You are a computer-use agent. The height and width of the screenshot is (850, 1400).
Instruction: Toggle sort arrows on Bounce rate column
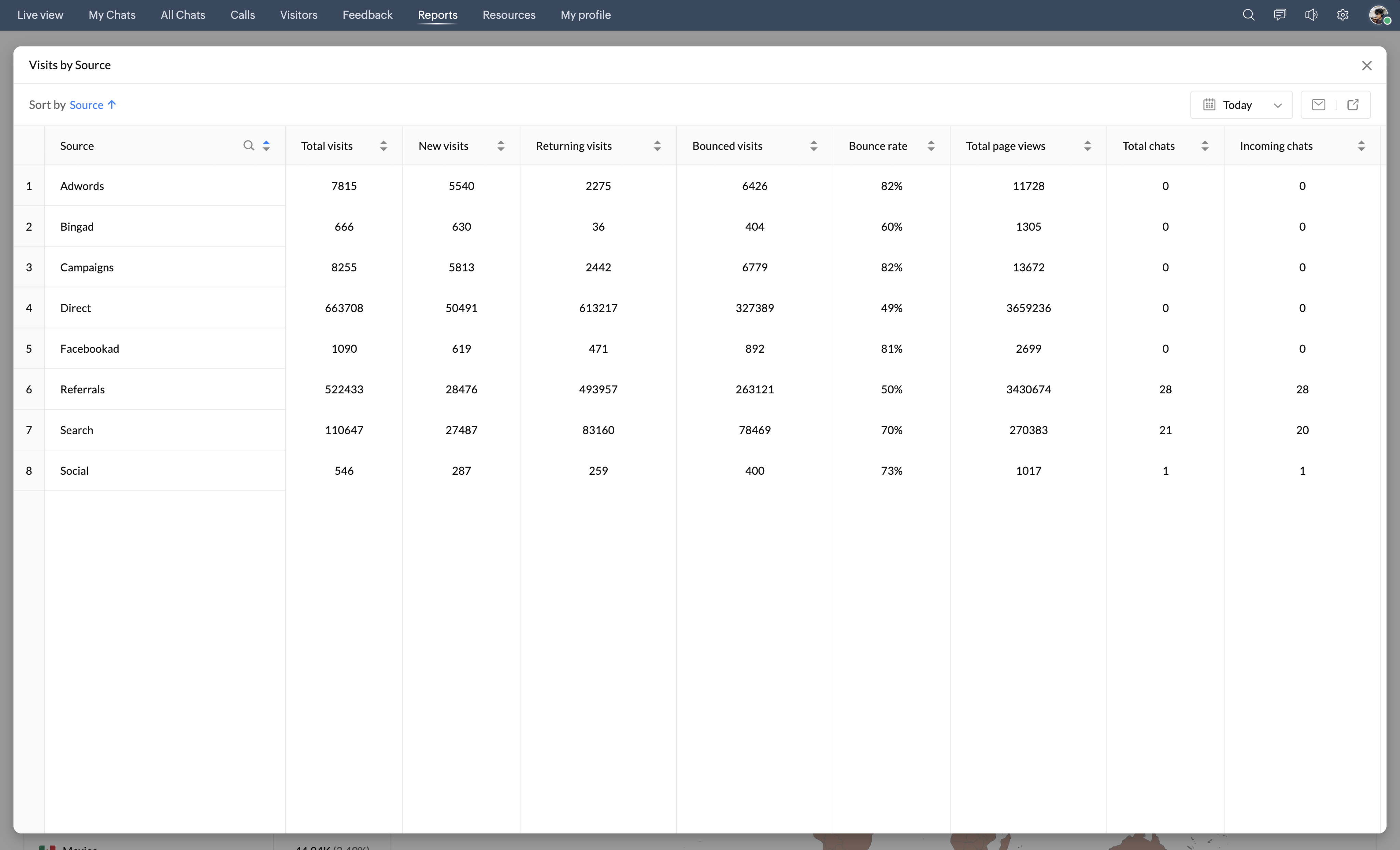(x=931, y=146)
